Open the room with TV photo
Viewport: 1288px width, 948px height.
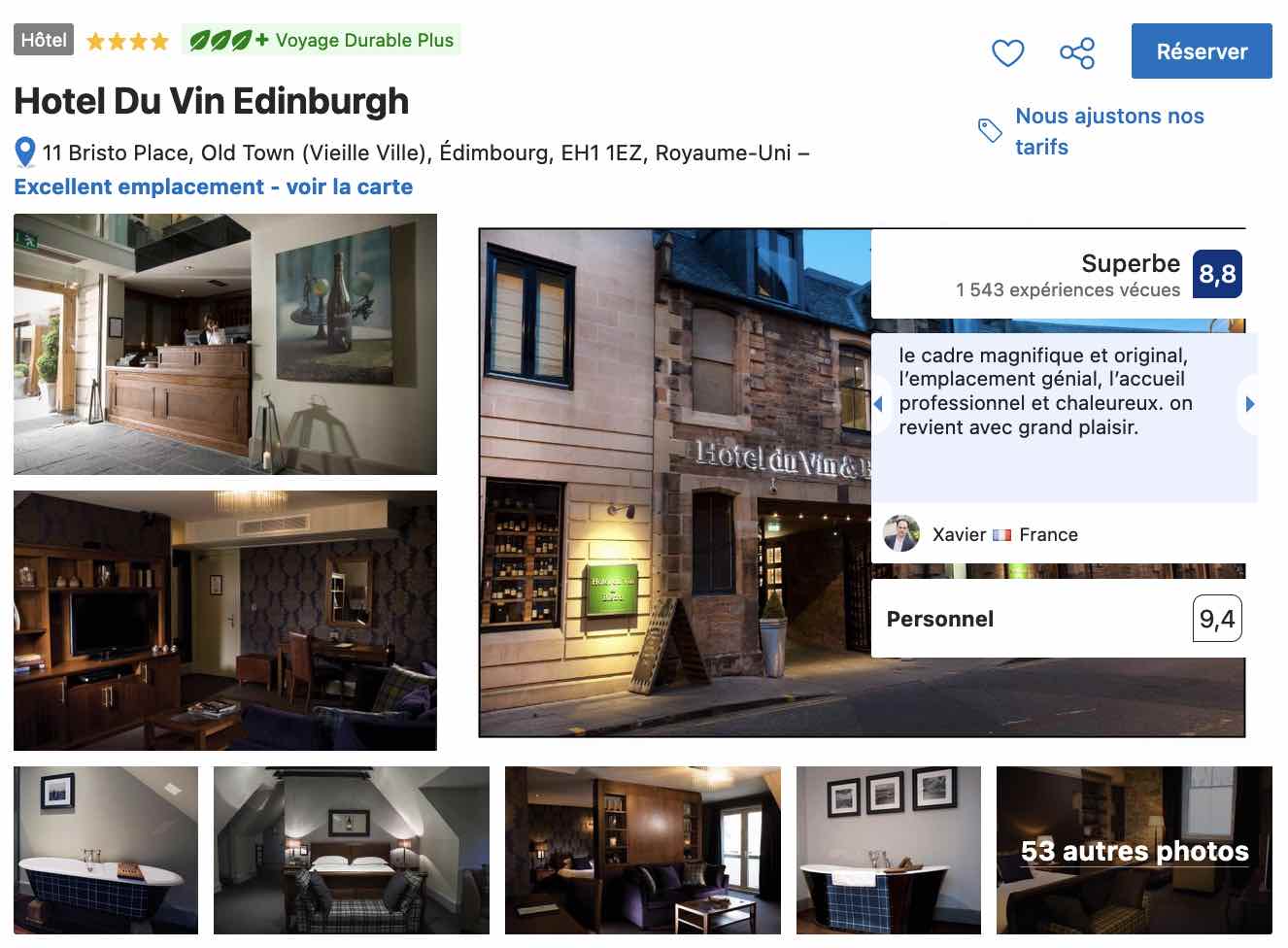pos(225,621)
